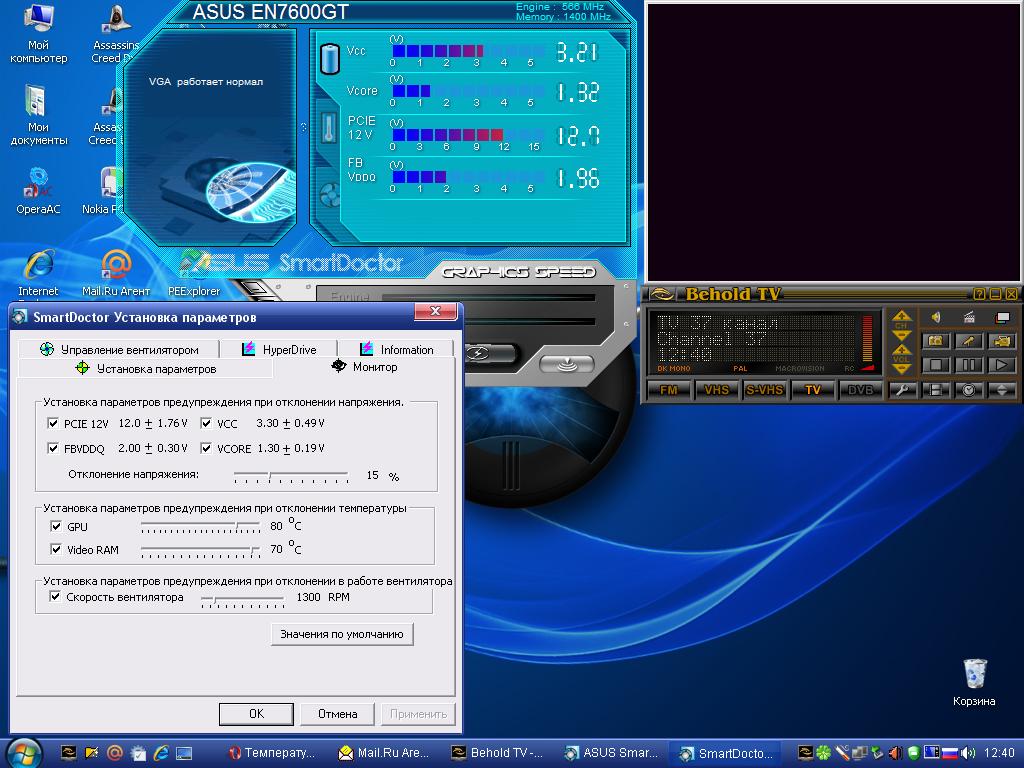This screenshot has height=768, width=1024.
Task: Open the temperature view via the thermometer icon
Action: point(329,127)
